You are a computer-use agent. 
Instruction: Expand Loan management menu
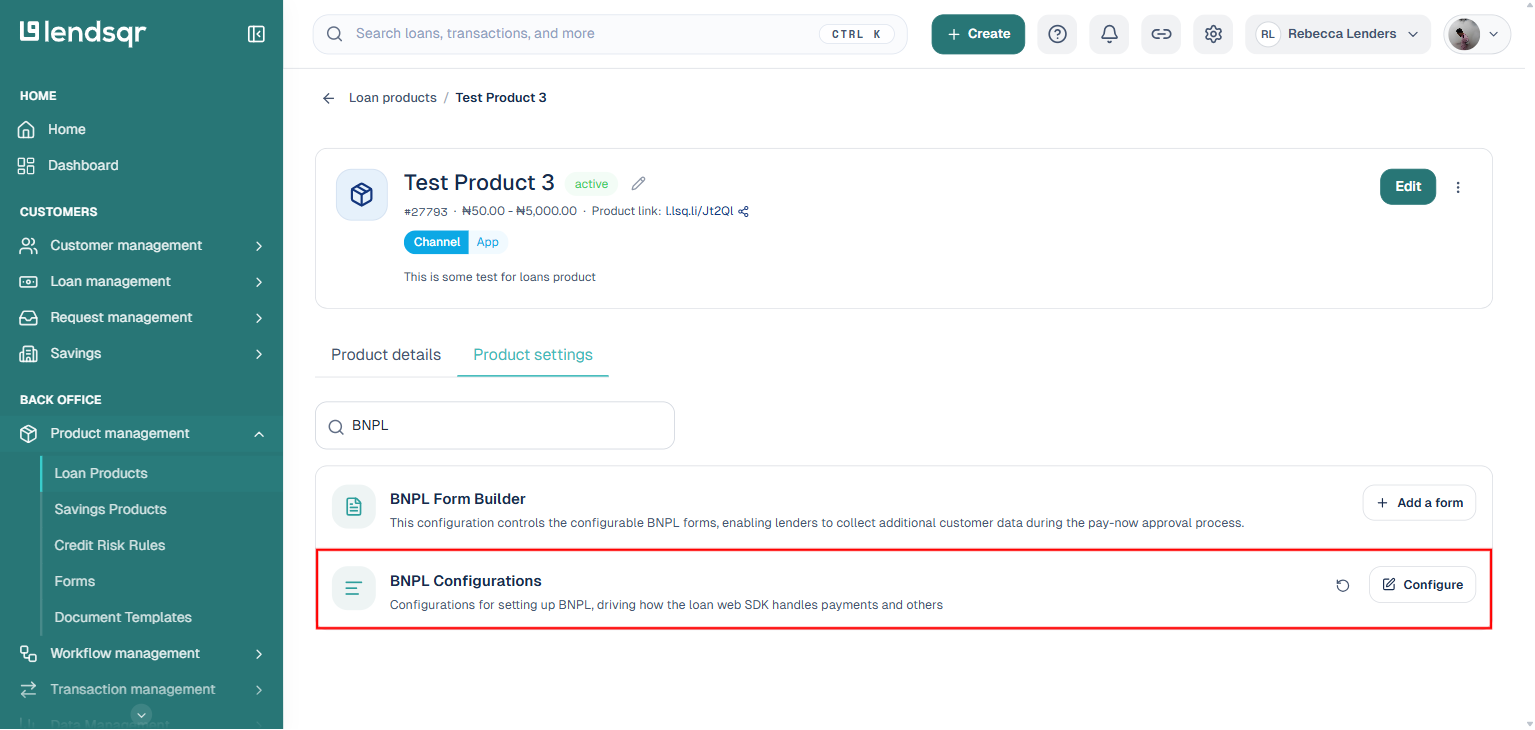pyautogui.click(x=141, y=281)
